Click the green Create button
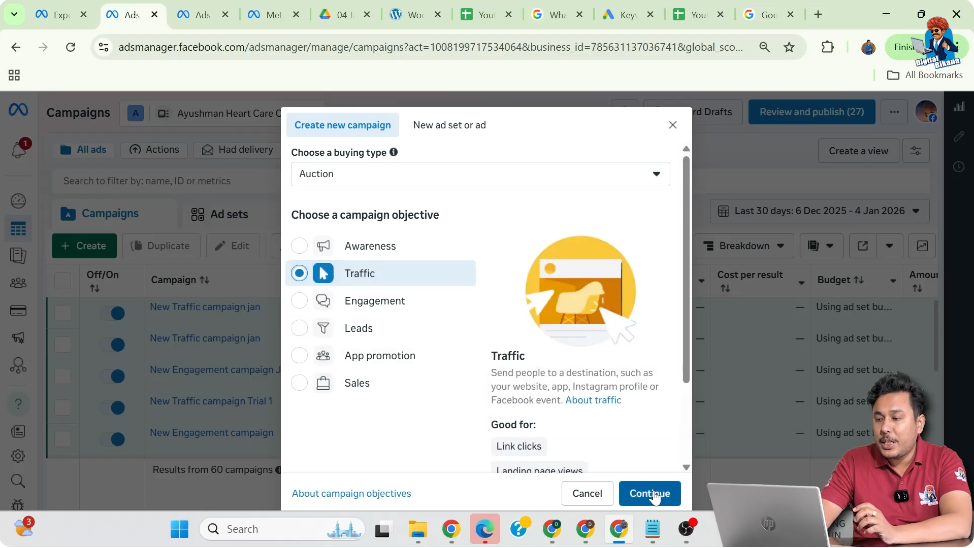This screenshot has width=974, height=548. pos(84,246)
